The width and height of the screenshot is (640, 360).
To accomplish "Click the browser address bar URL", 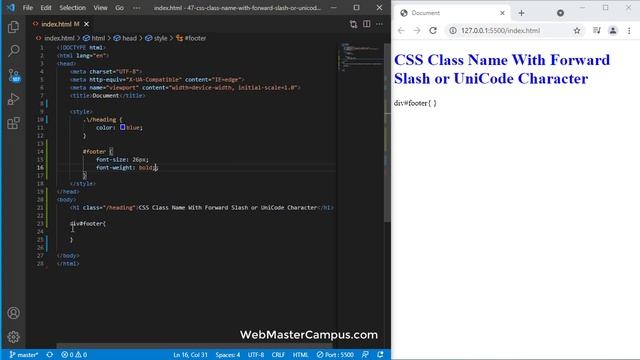I will [x=500, y=31].
